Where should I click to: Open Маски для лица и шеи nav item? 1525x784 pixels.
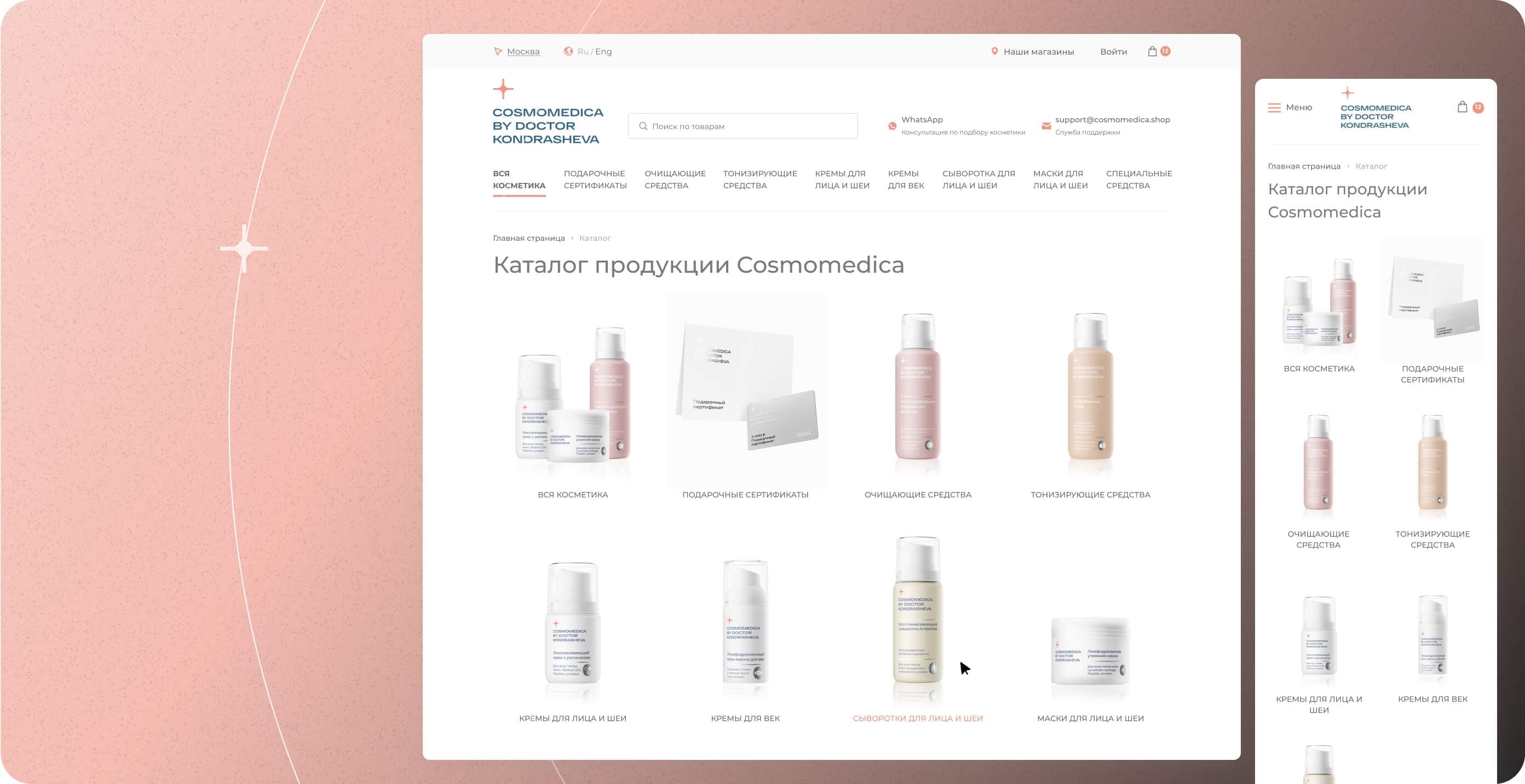pyautogui.click(x=1060, y=179)
